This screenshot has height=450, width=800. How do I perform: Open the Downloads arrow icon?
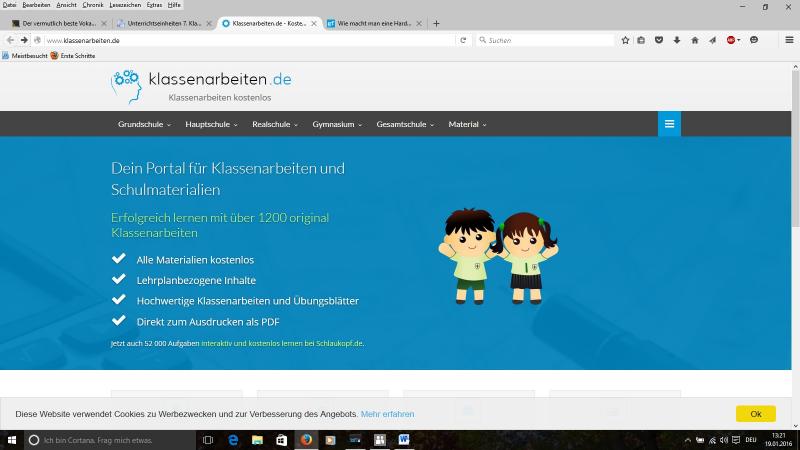coord(677,40)
